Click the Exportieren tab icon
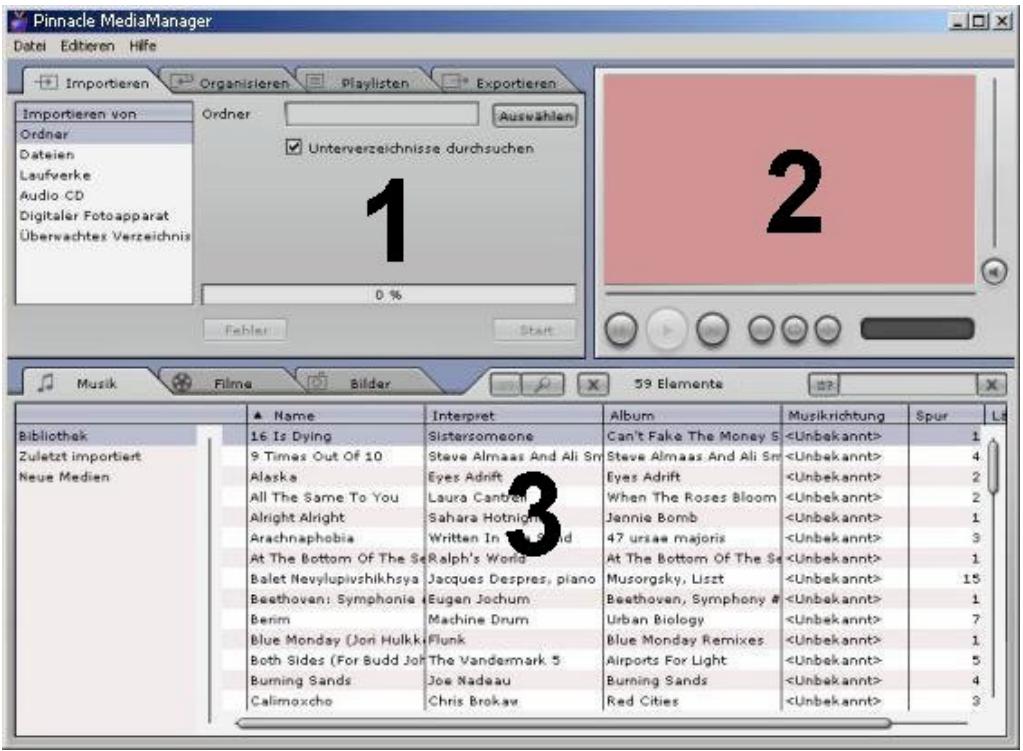Screen dimensions: 1023x751 pyautogui.click(x=455, y=82)
